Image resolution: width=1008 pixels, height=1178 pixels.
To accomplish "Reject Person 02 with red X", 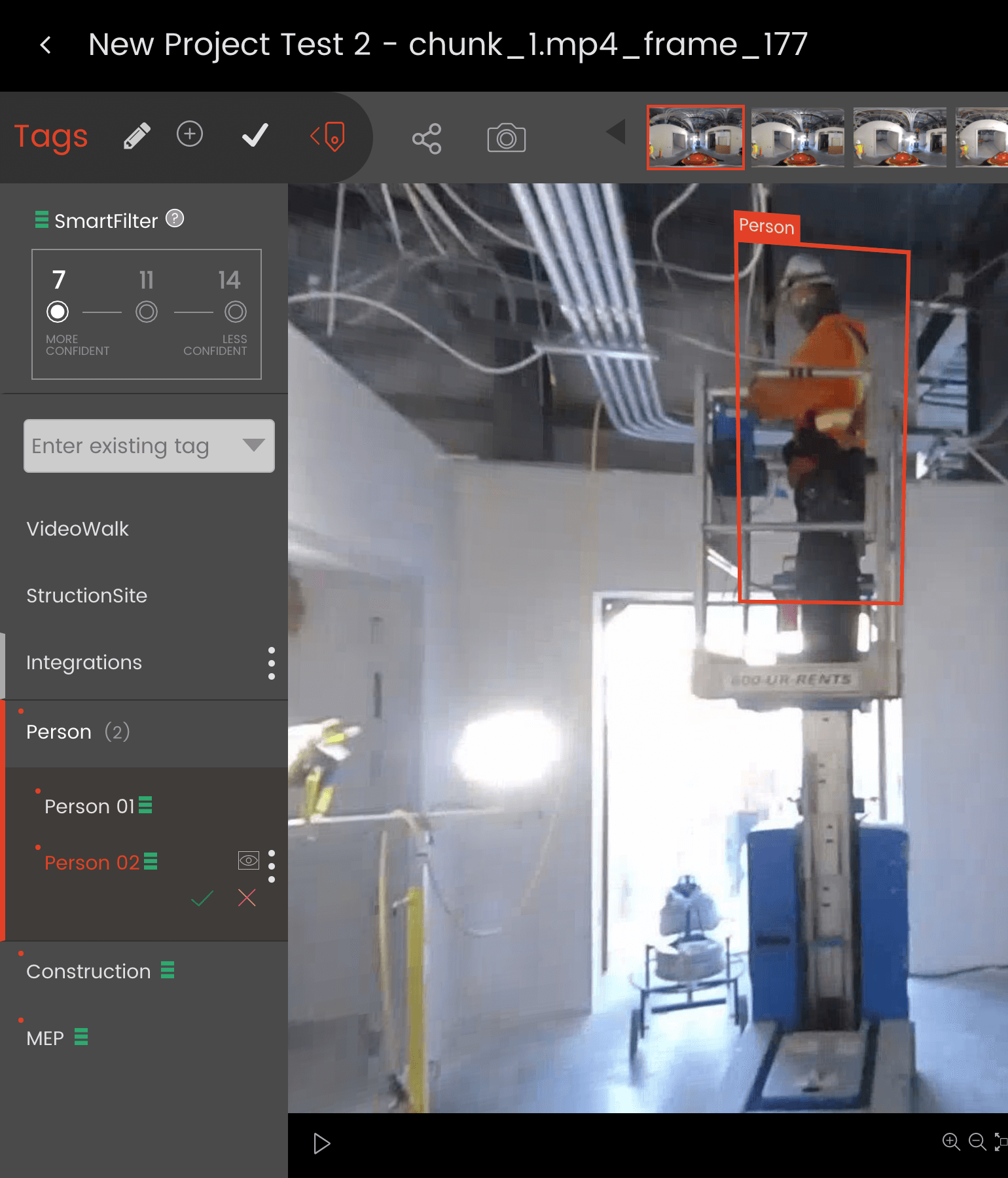I will pos(247,897).
